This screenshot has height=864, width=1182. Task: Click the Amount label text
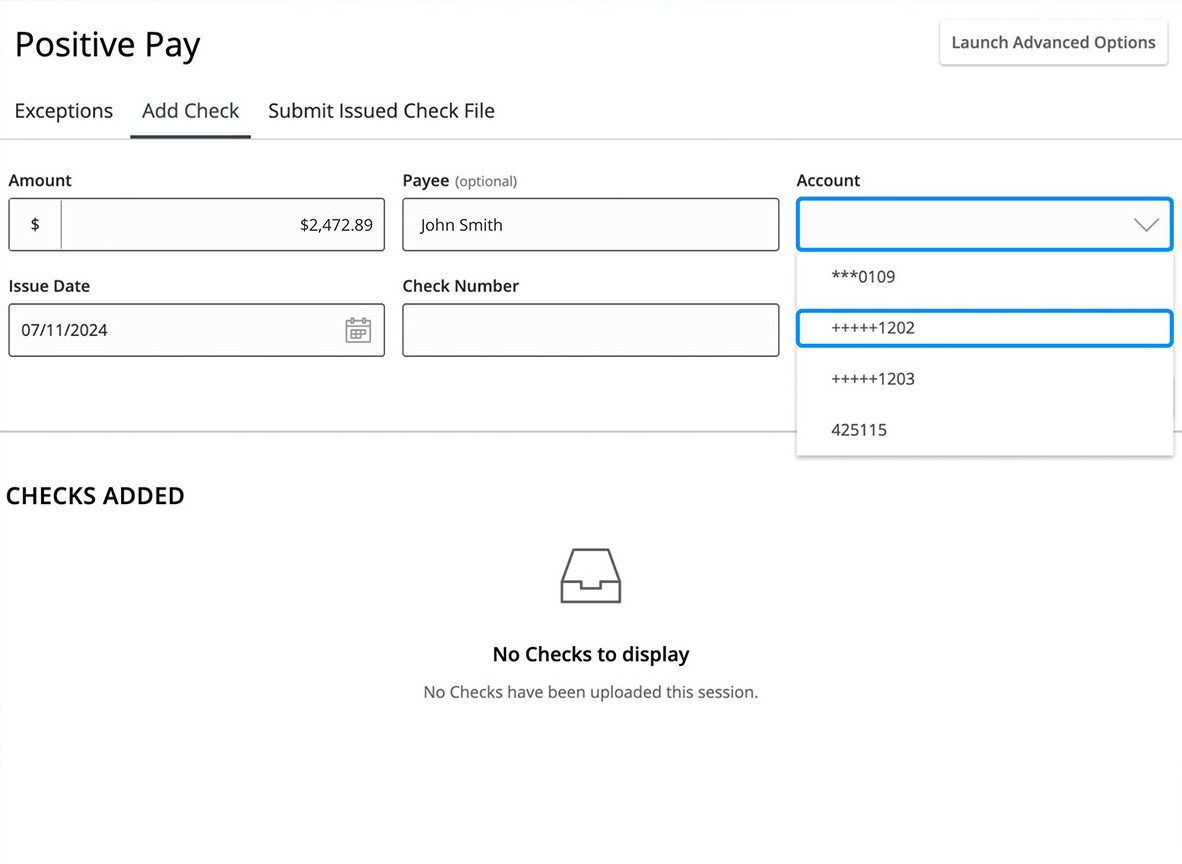40,180
